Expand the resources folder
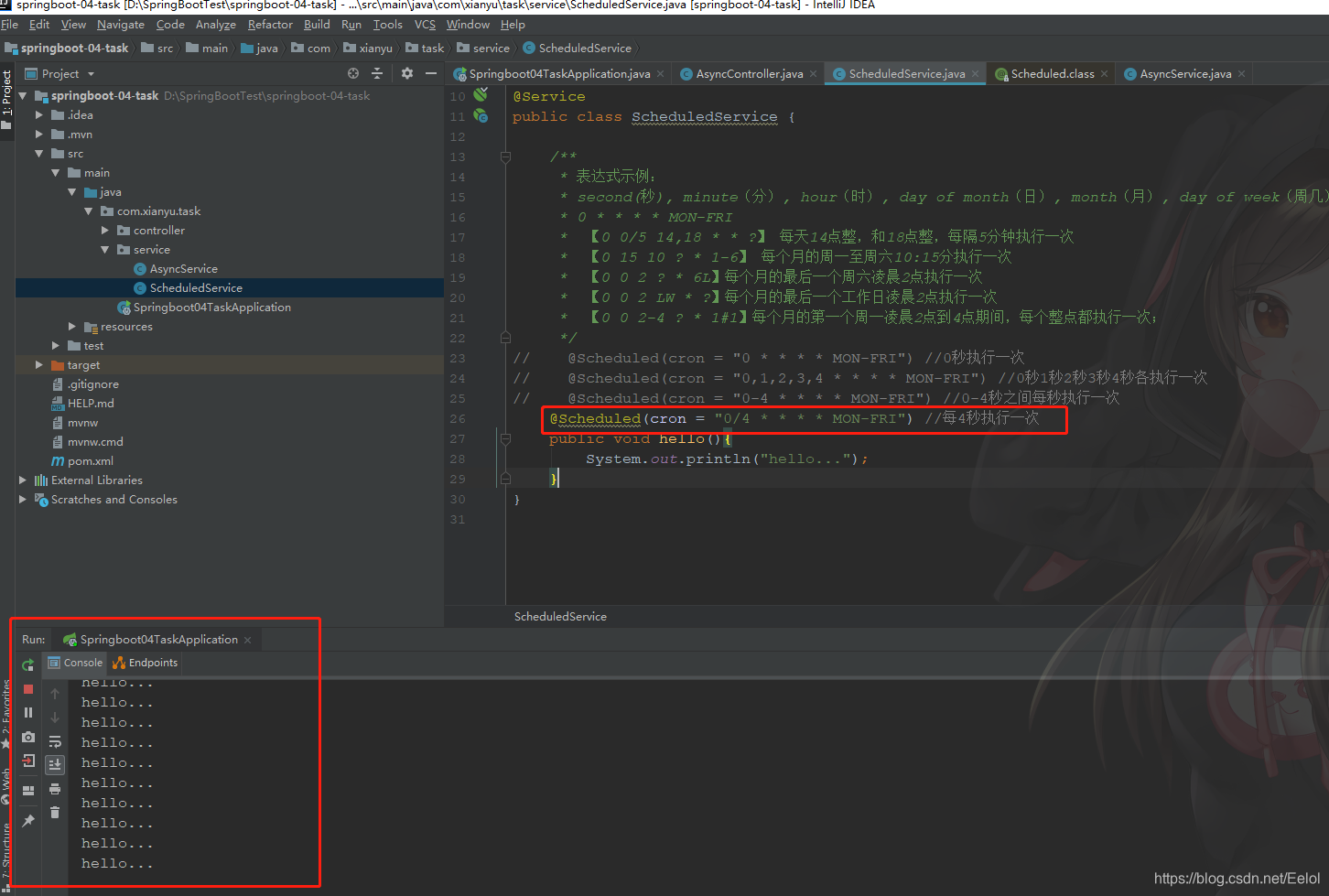Viewport: 1329px width, 896px height. click(x=72, y=326)
